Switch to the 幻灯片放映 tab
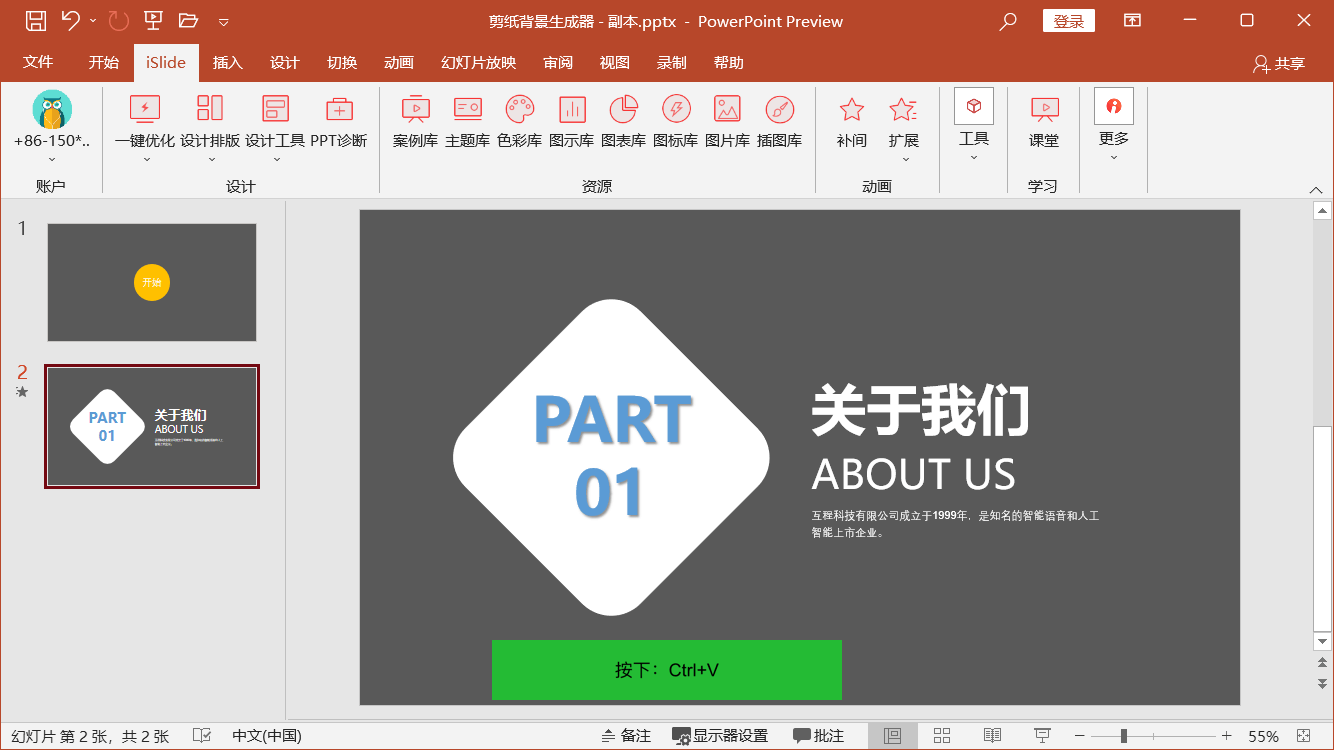1334x750 pixels. 479,62
